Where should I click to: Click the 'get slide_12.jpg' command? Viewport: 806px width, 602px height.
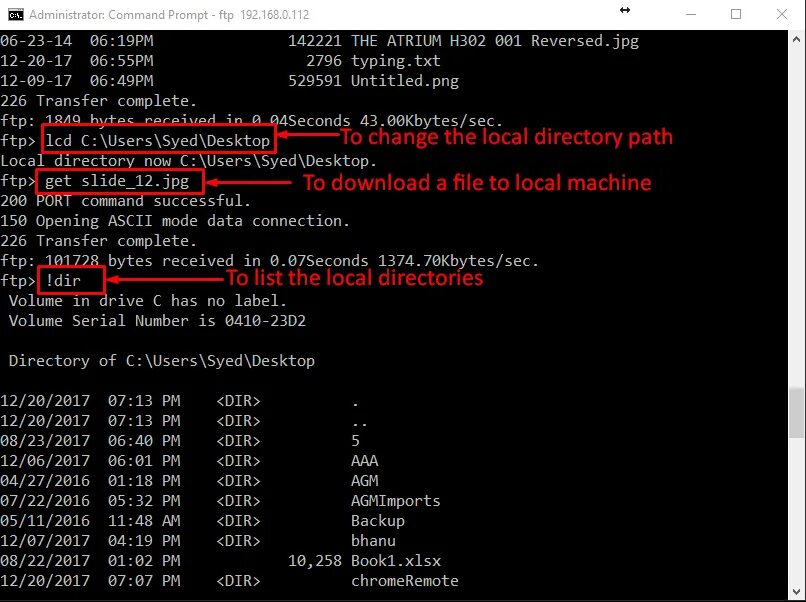tap(117, 181)
